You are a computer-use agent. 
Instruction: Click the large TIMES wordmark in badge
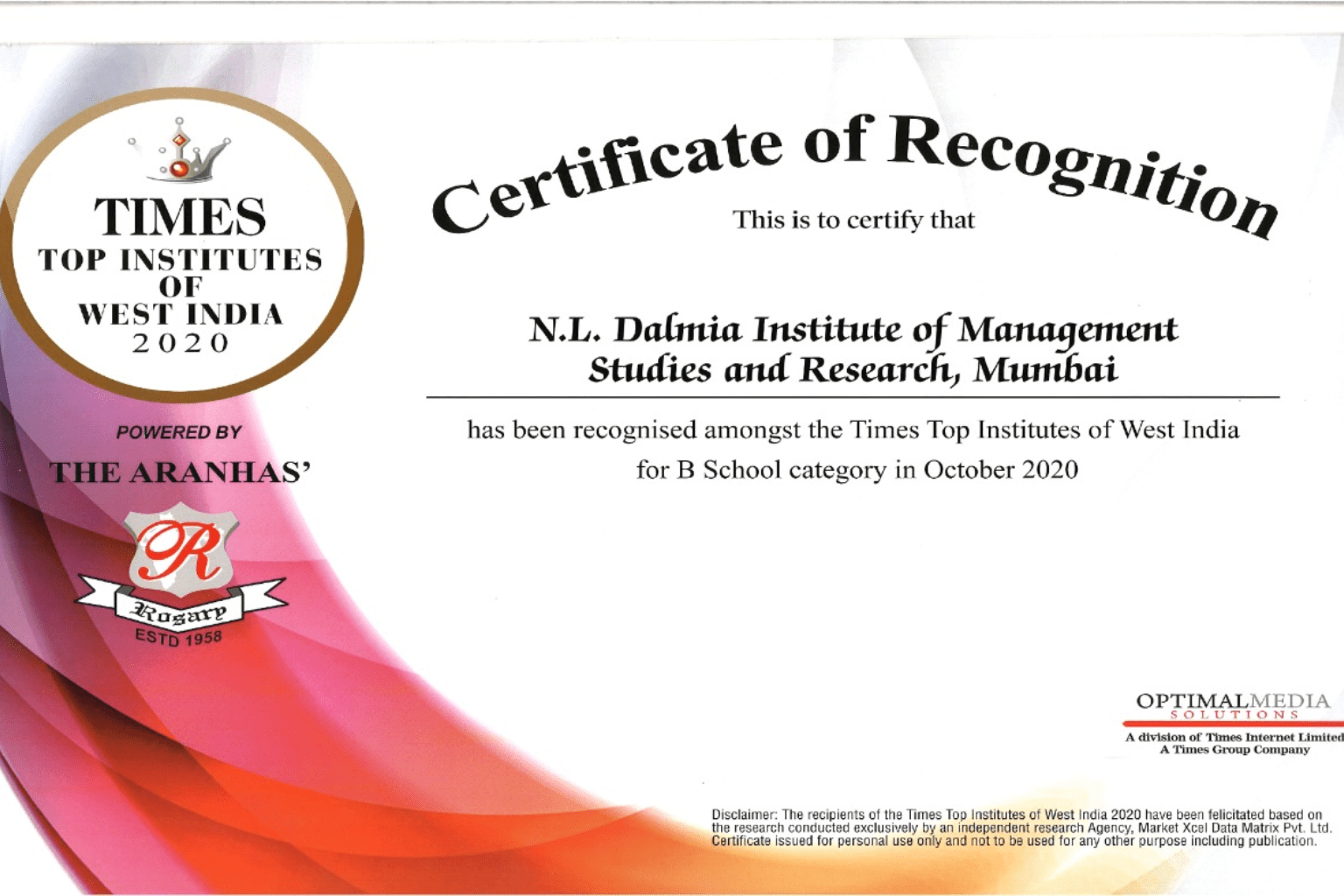180,217
